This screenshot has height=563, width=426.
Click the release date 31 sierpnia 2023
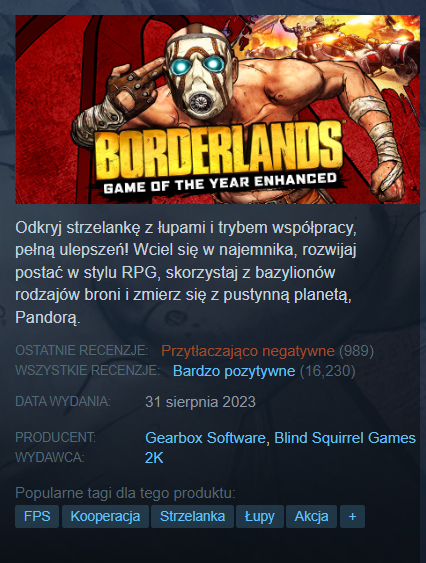tap(200, 402)
